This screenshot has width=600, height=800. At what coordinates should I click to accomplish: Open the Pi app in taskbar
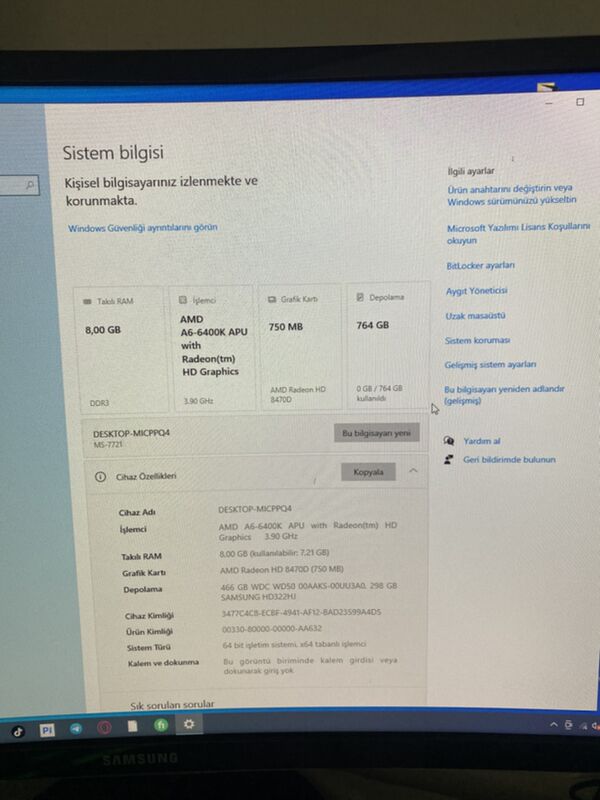[47, 730]
